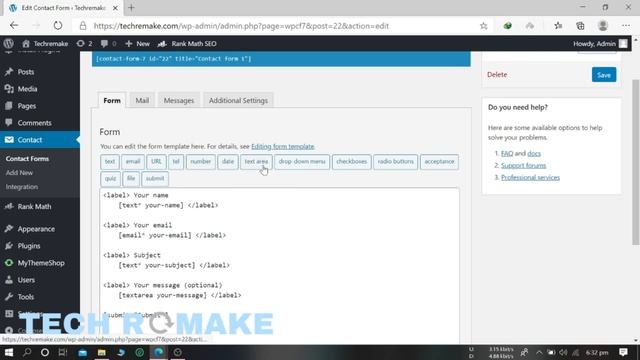Switch to the Mail tab
Image resolution: width=640 pixels, height=360 pixels.
click(142, 100)
